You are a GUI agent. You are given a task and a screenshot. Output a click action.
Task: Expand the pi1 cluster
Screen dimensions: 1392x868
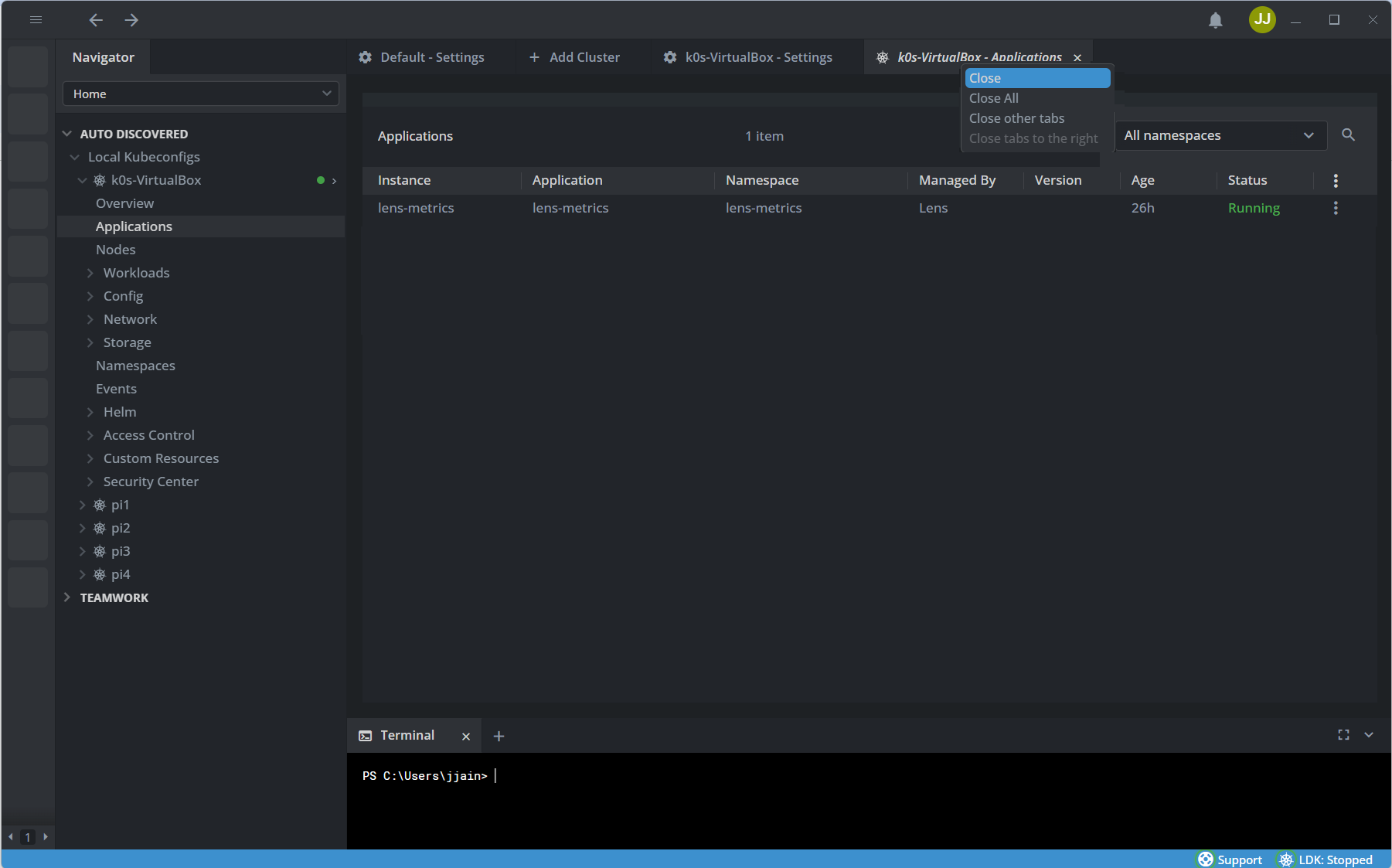tap(83, 505)
